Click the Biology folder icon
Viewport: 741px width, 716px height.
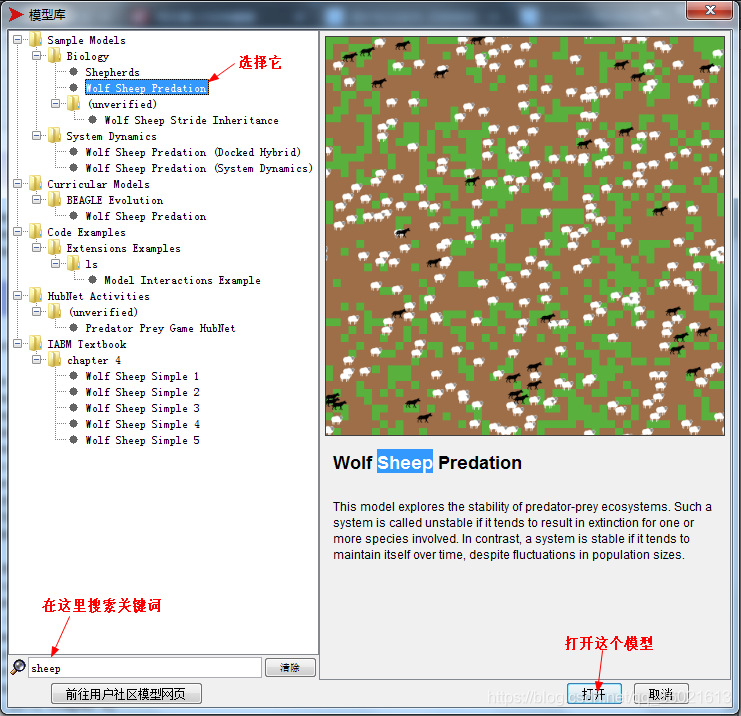(55, 56)
